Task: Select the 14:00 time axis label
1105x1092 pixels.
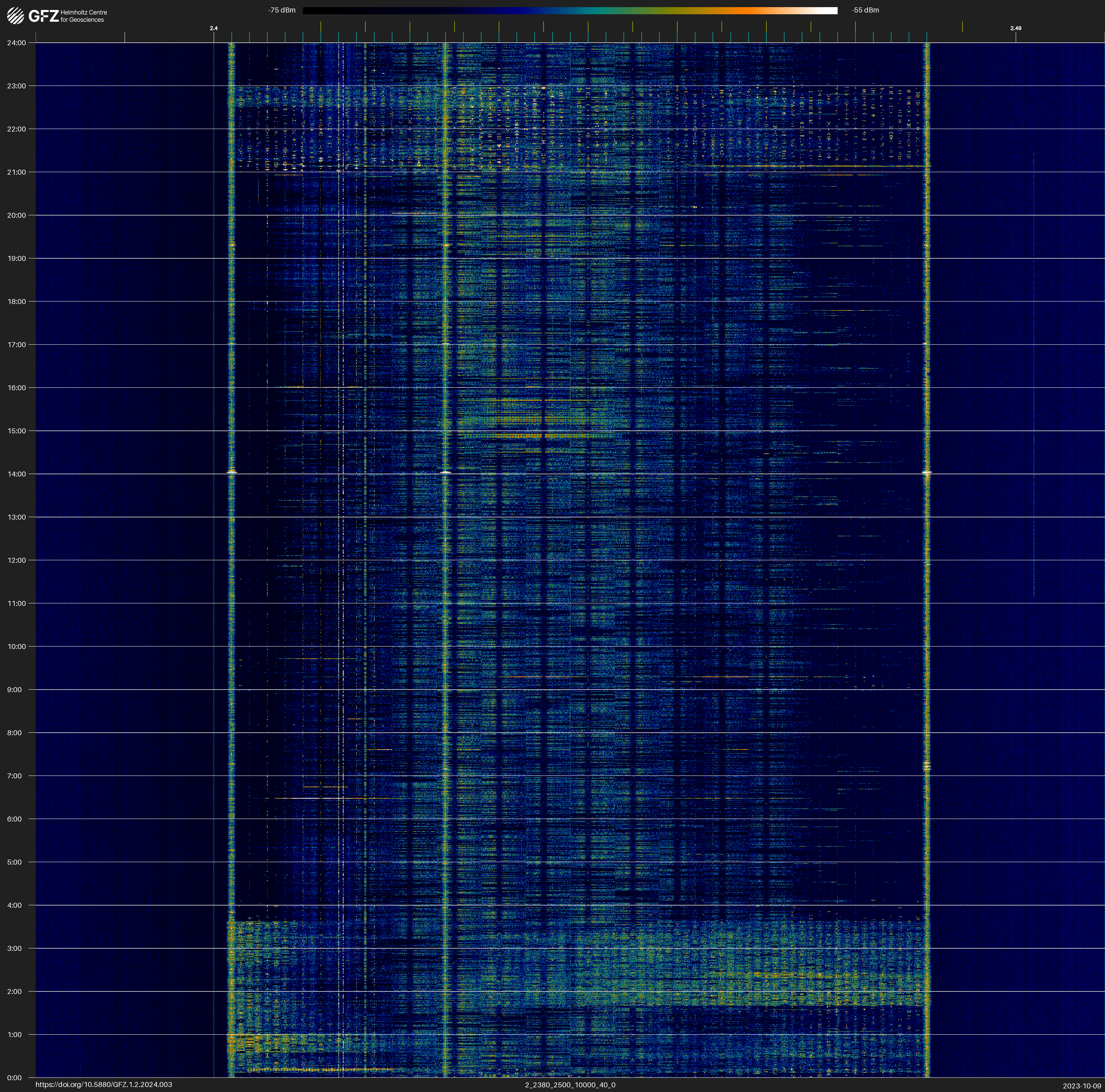Action: coord(17,474)
